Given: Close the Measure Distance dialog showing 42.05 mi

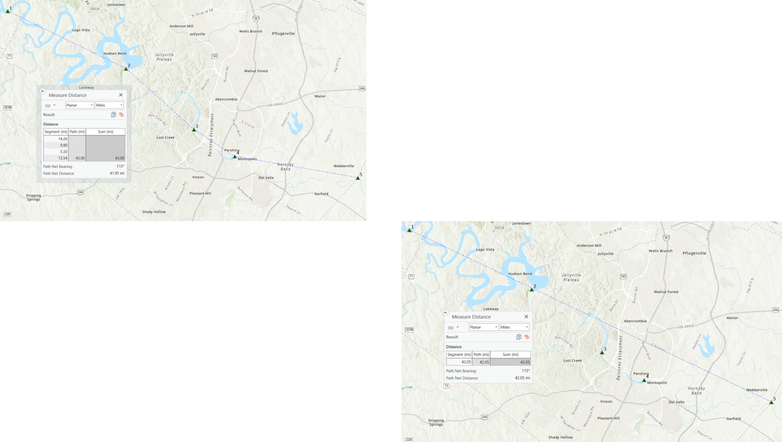Looking at the screenshot, I should (526, 317).
